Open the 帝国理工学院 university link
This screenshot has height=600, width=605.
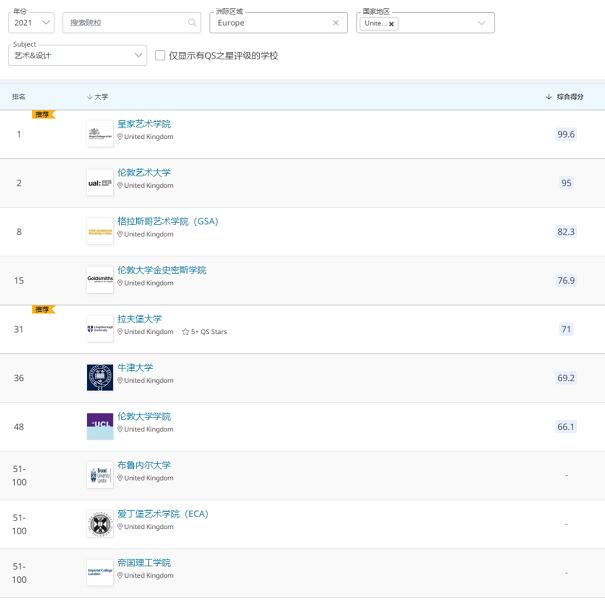click(x=144, y=563)
